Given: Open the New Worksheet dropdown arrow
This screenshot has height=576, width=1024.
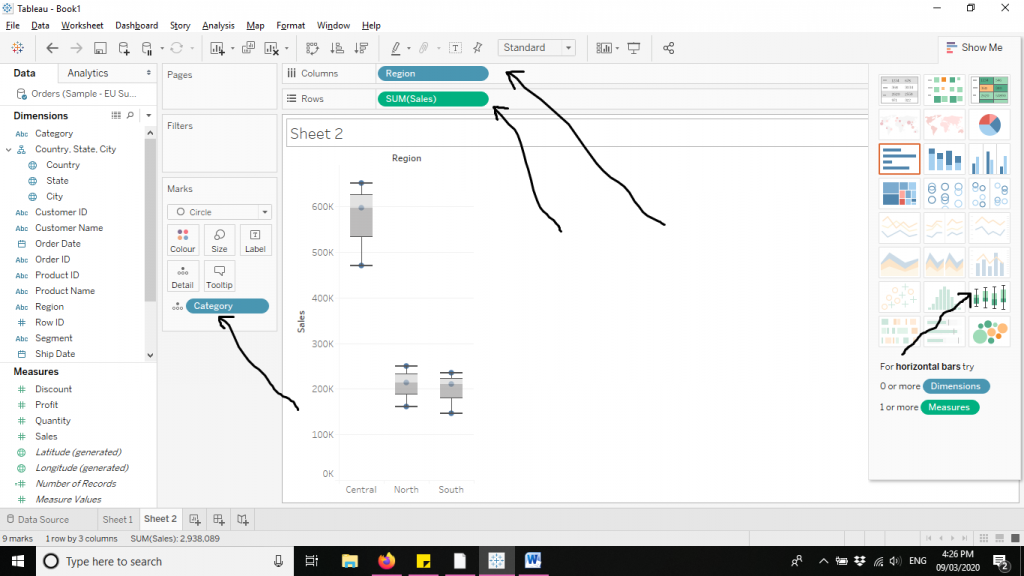Looking at the screenshot, I should [232, 48].
